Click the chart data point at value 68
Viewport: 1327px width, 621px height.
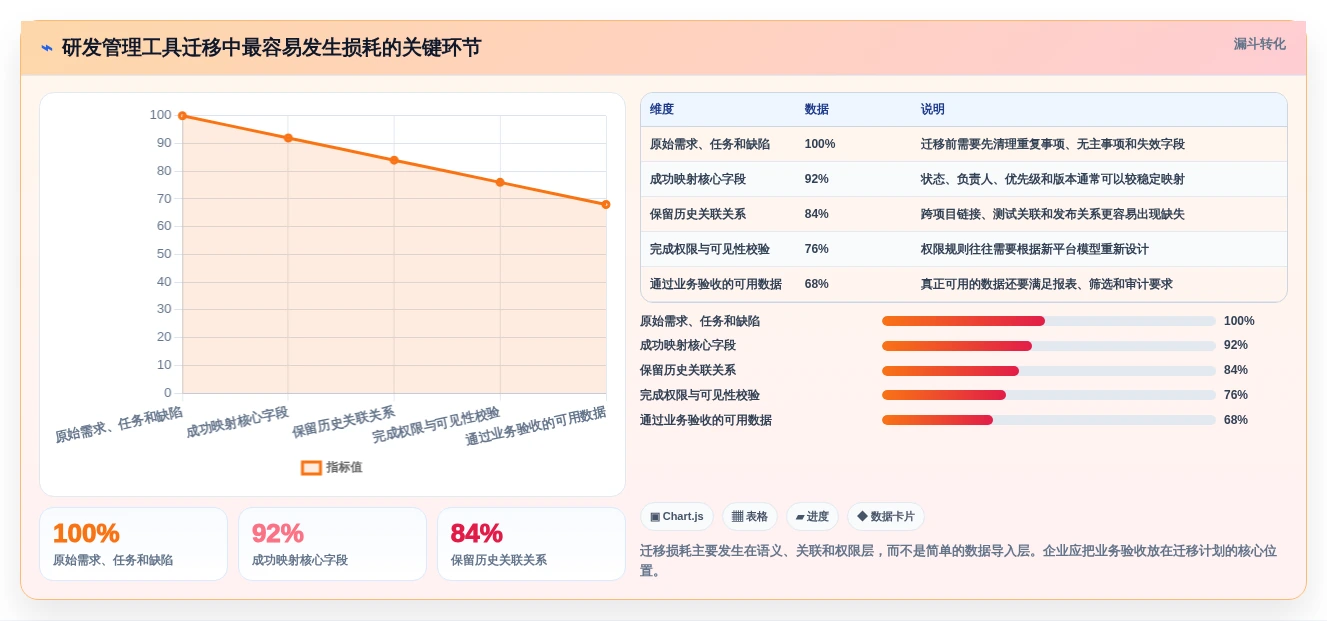606,204
